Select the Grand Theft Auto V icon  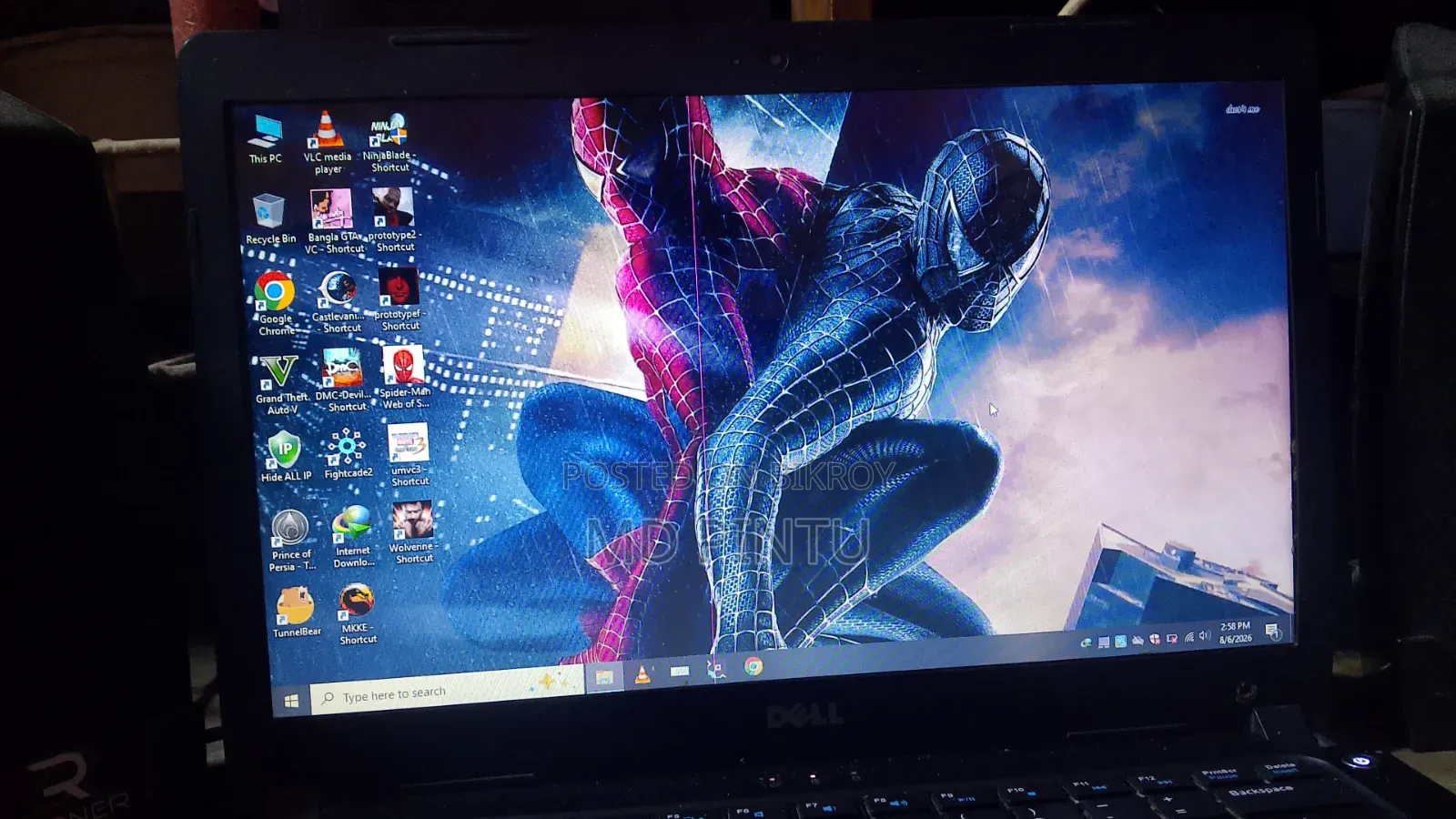click(x=280, y=385)
